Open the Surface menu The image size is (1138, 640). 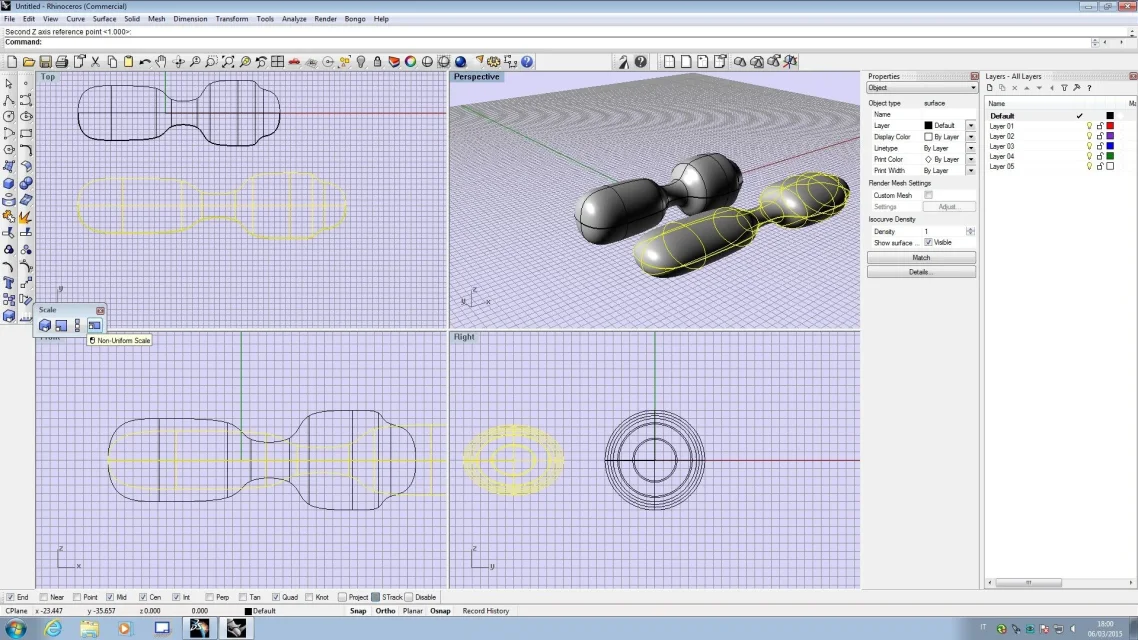point(105,19)
